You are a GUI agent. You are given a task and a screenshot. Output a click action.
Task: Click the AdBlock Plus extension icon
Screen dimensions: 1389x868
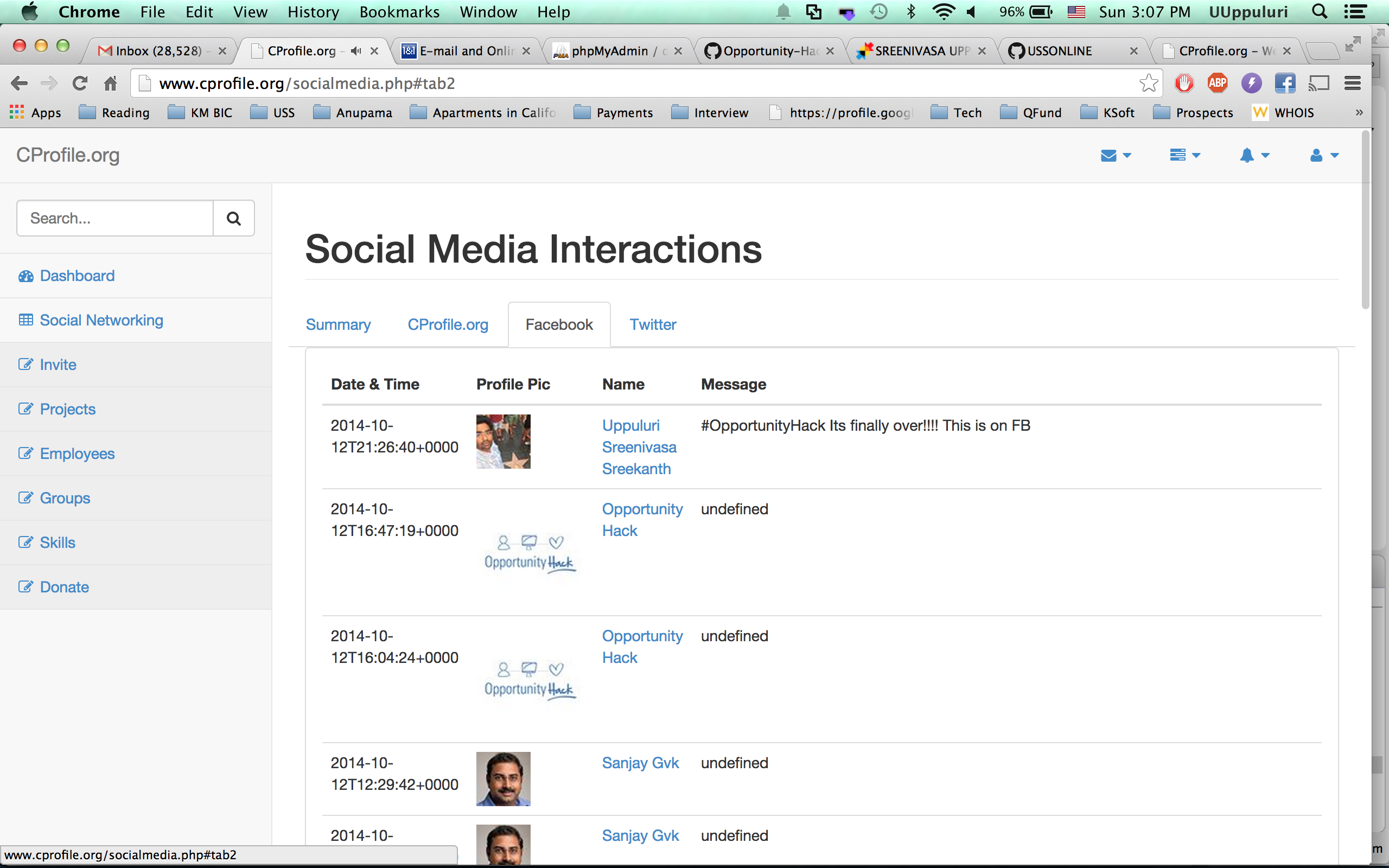[1218, 83]
